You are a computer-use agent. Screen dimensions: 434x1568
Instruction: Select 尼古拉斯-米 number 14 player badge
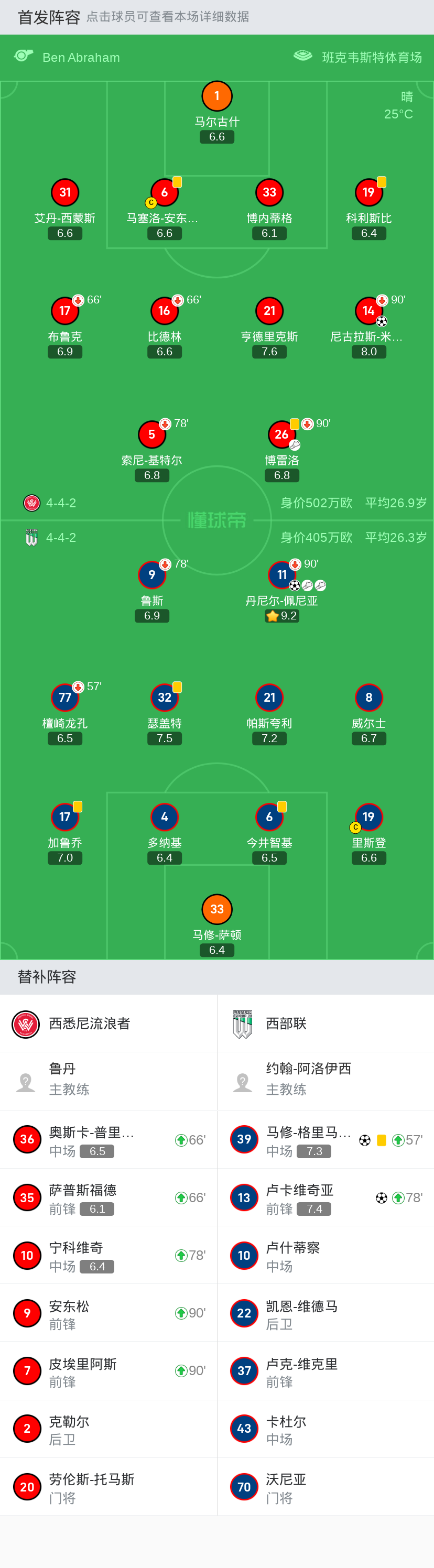point(368,311)
